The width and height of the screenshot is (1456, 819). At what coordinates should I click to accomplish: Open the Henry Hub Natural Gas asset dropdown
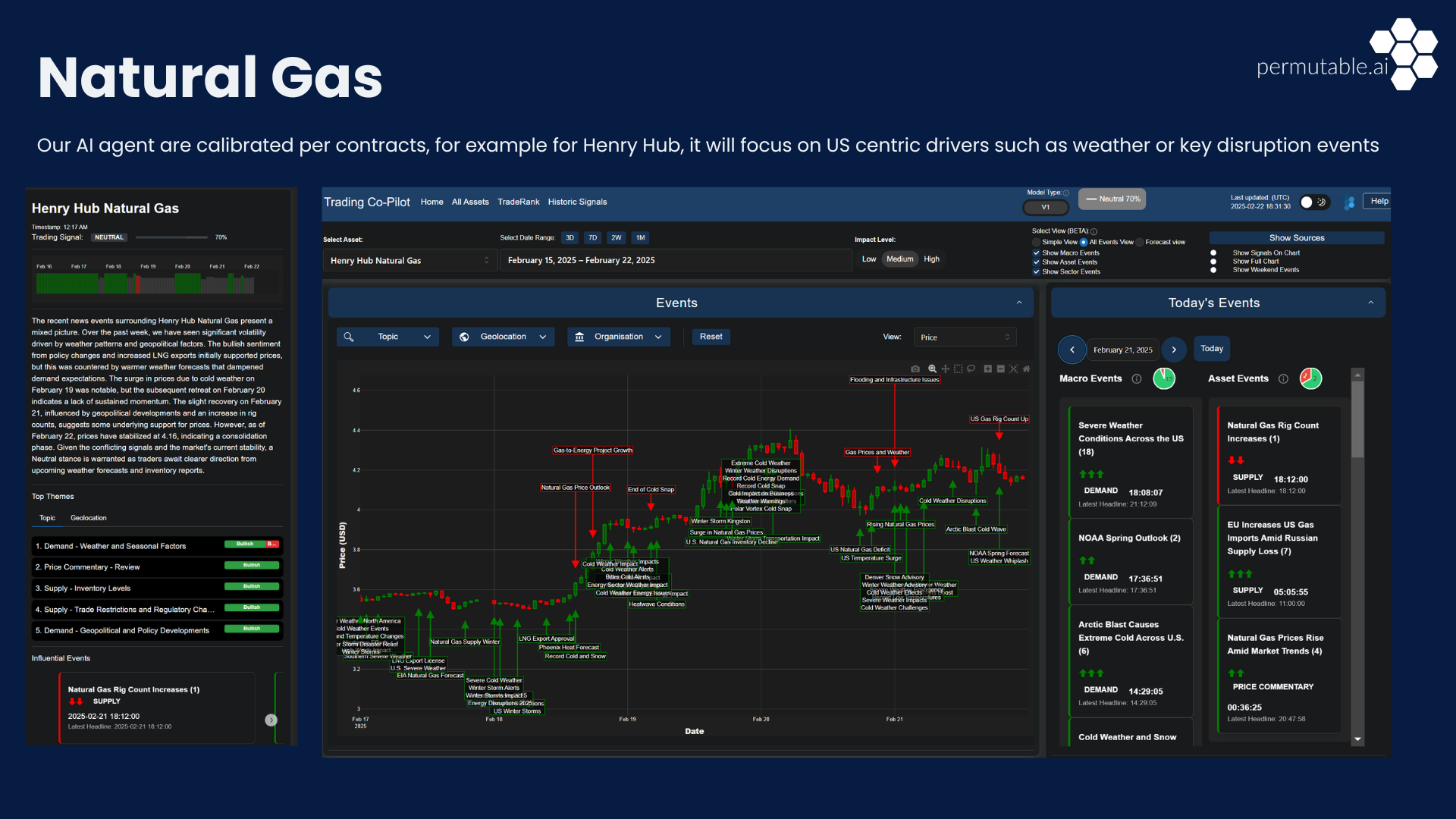[x=409, y=260]
